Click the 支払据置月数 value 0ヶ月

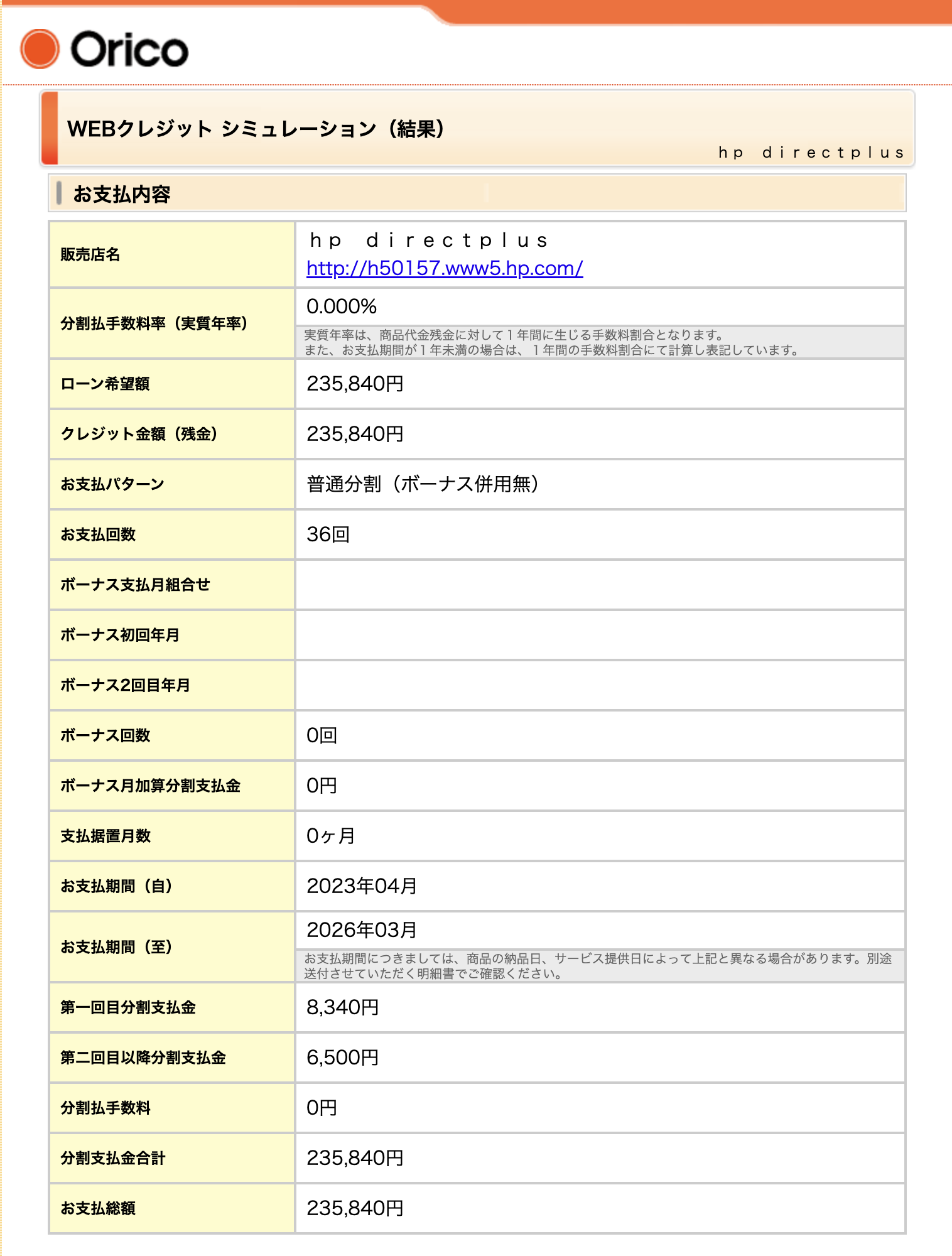[x=331, y=836]
